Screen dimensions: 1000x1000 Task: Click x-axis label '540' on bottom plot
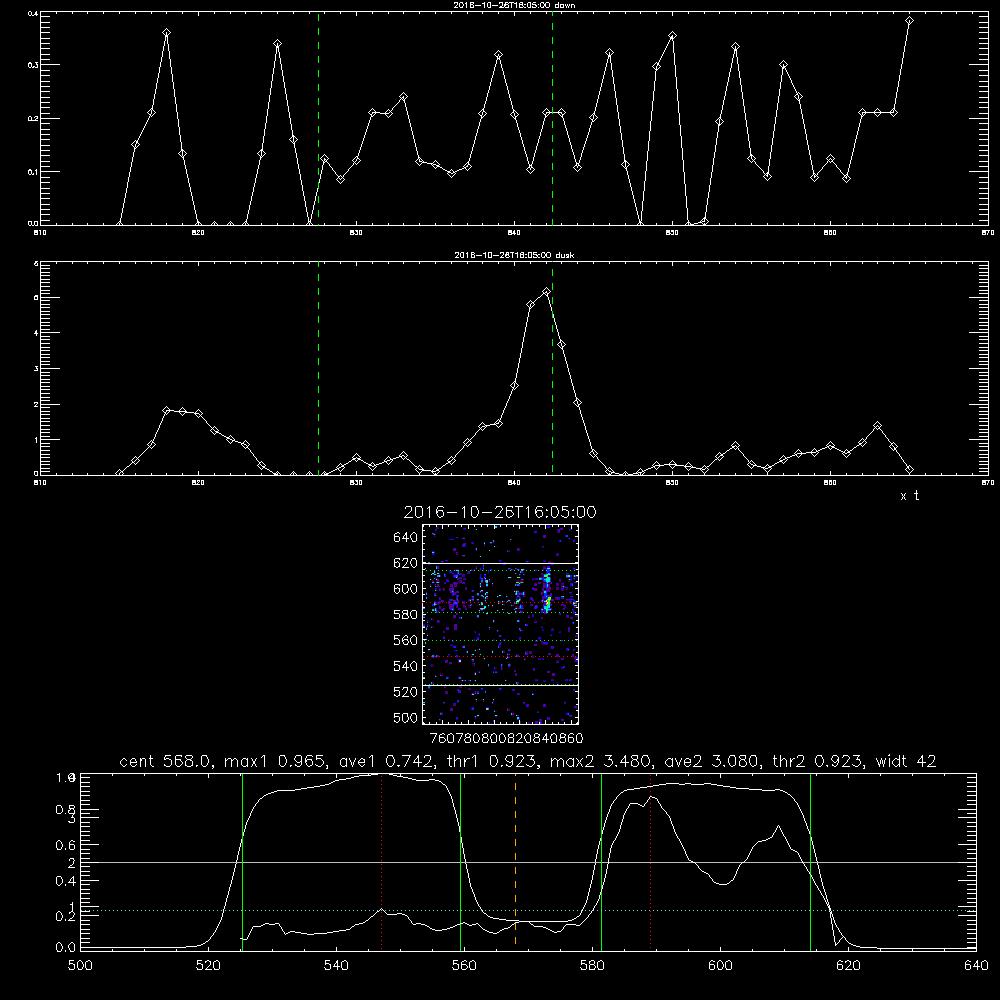click(x=336, y=966)
